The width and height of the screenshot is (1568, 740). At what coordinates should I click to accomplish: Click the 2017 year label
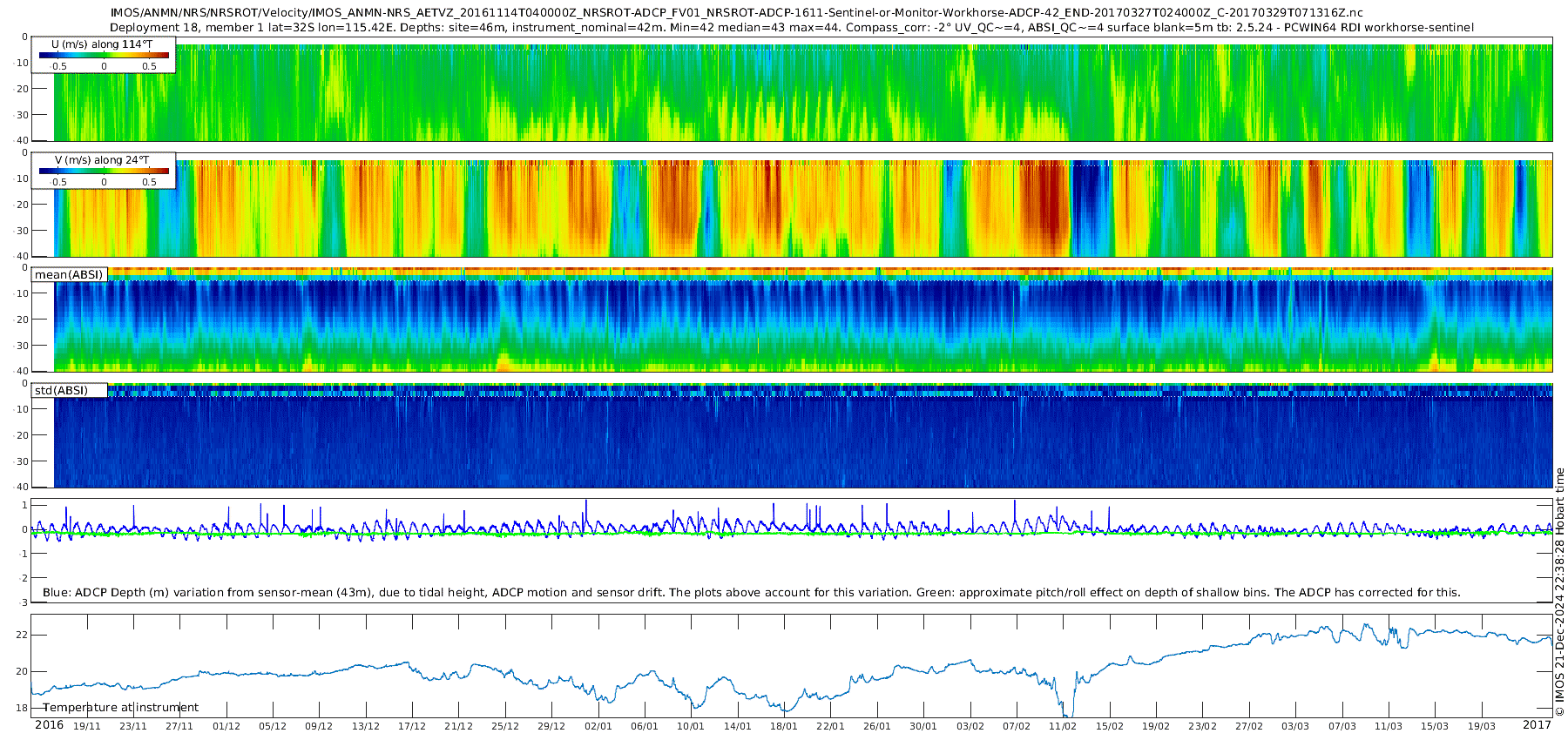1537,725
